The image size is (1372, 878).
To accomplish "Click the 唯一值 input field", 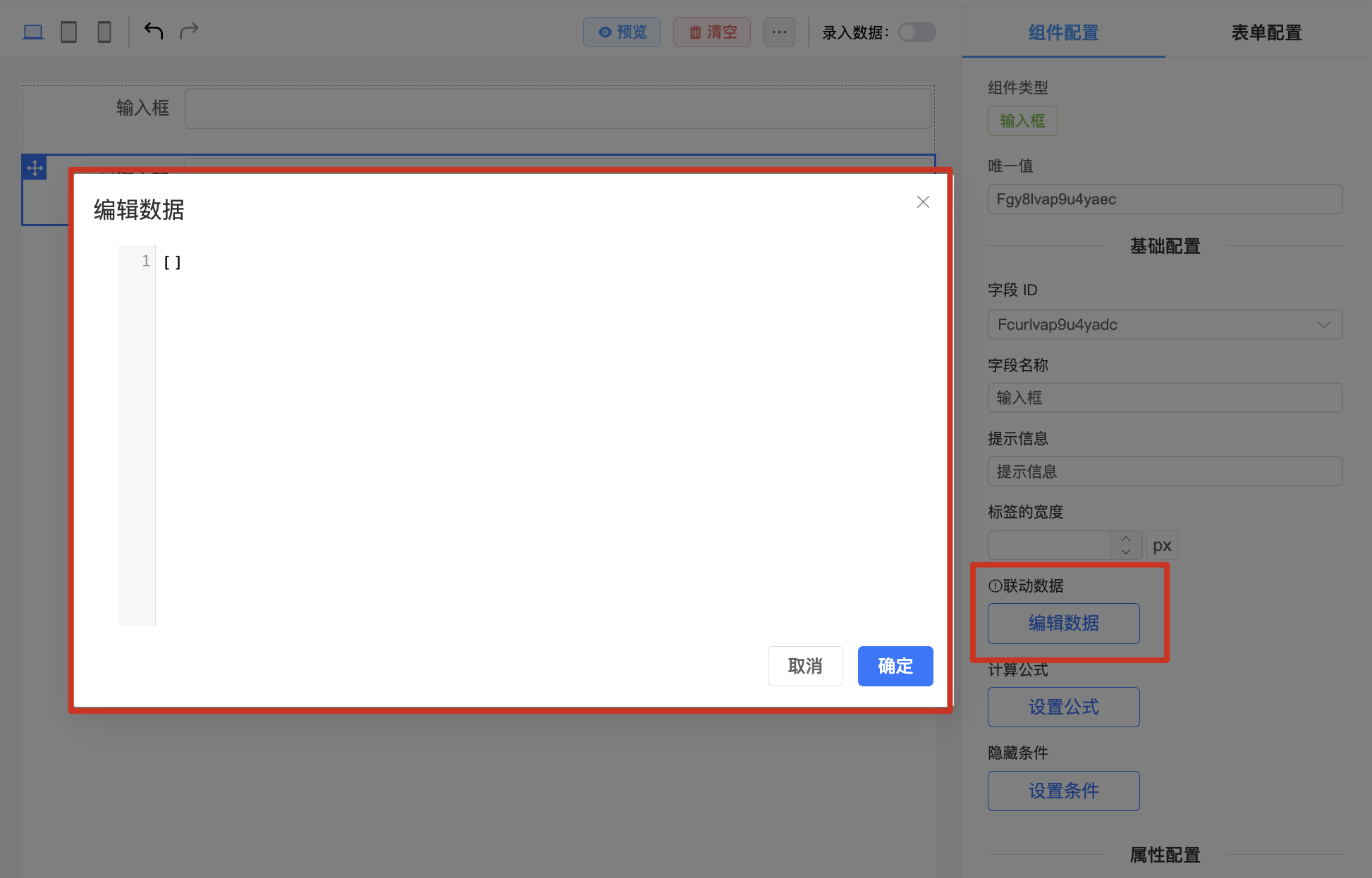I will (x=1164, y=199).
